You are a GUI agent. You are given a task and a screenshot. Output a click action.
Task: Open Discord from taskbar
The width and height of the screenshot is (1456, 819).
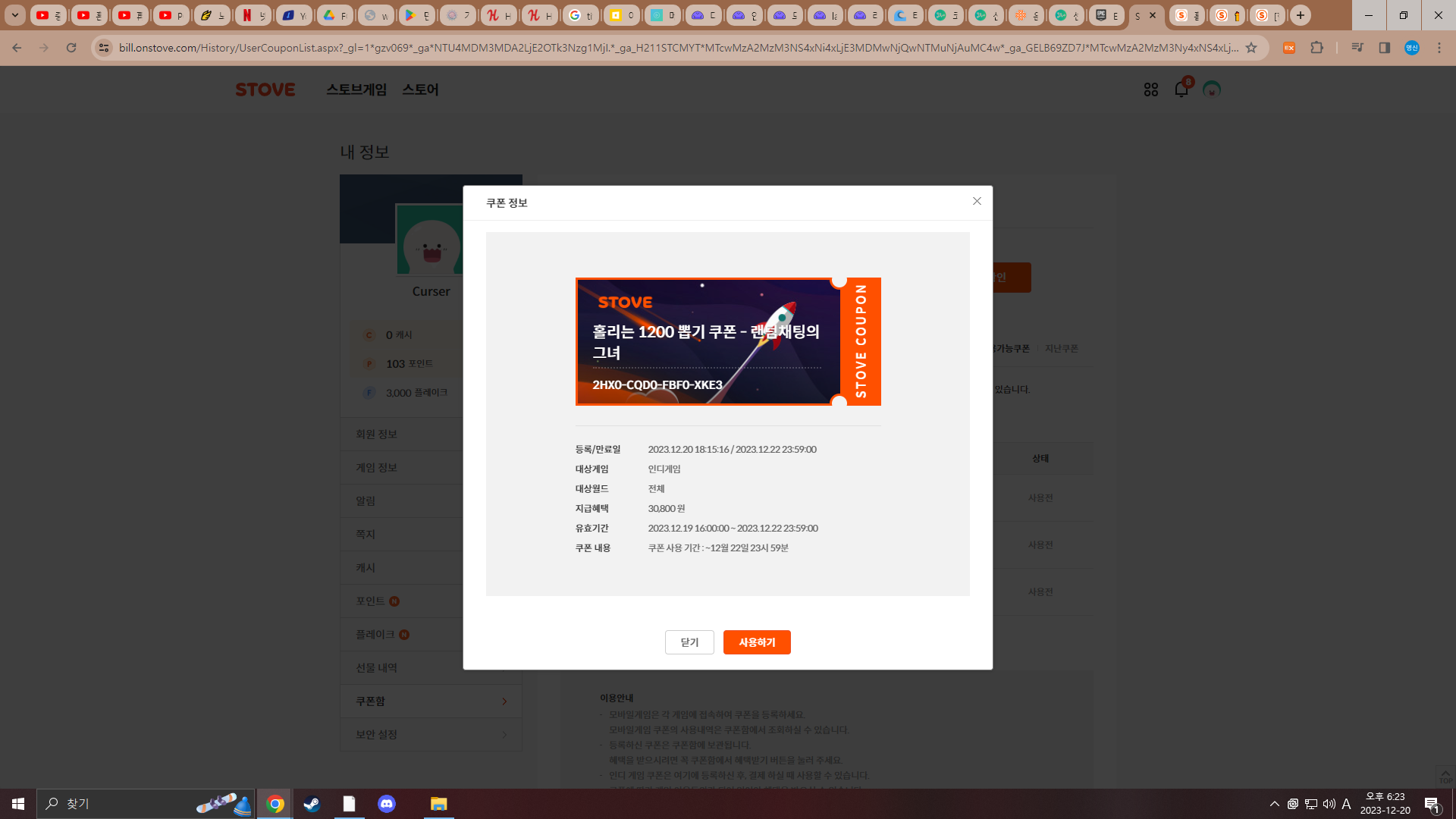tap(387, 804)
